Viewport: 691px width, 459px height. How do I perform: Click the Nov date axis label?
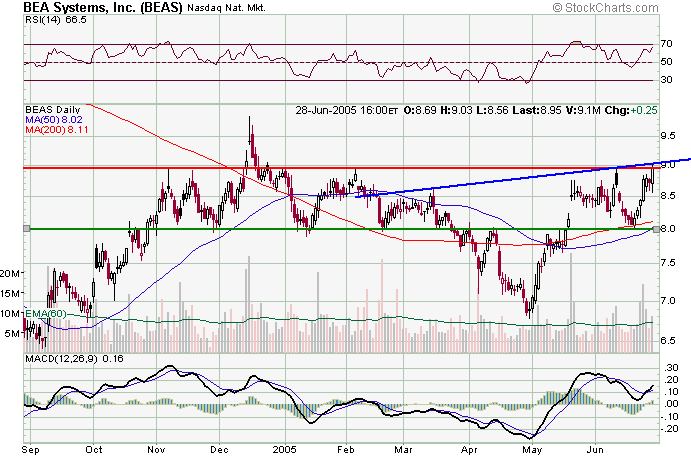[156, 450]
